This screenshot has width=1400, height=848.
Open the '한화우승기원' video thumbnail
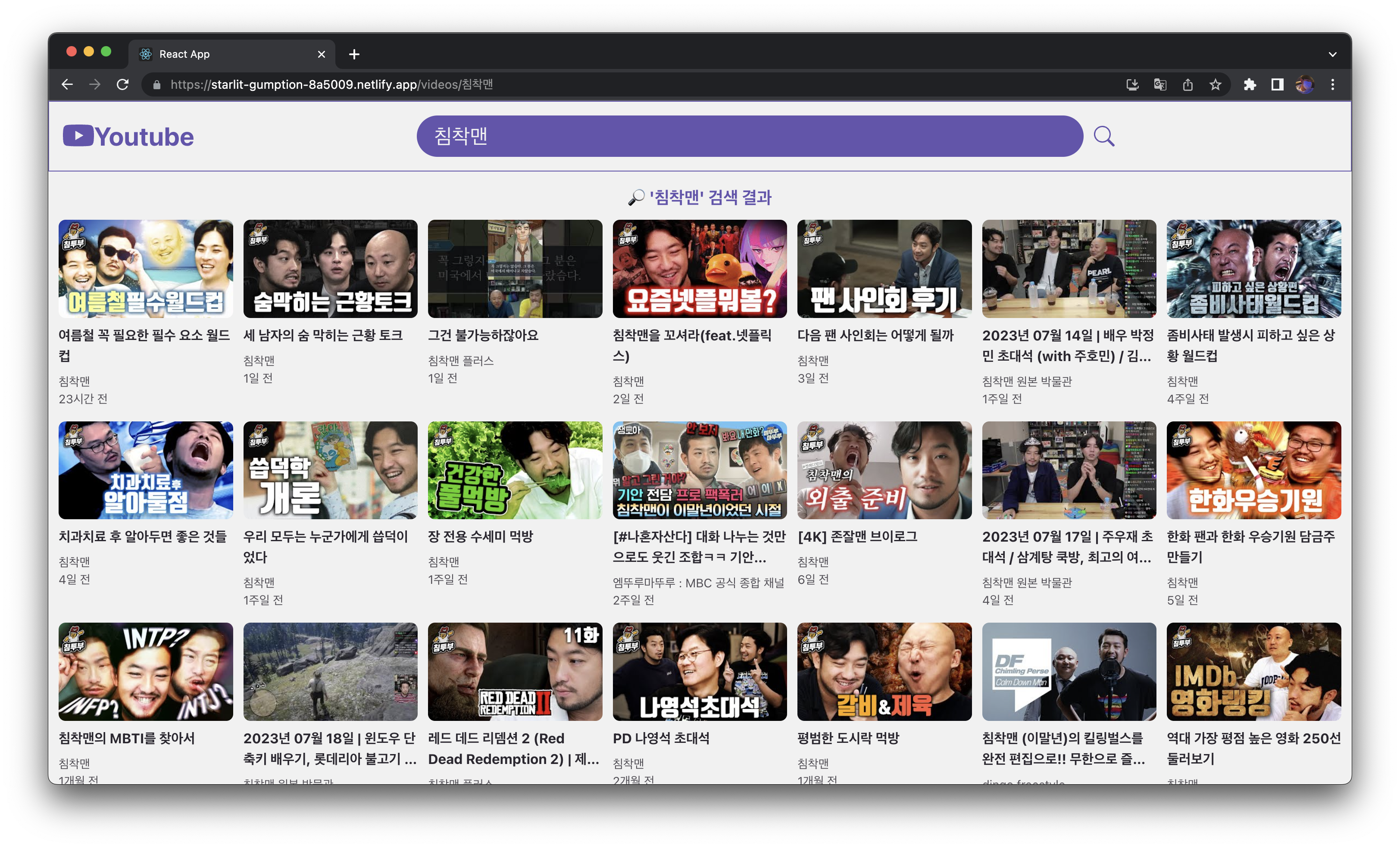[1253, 470]
